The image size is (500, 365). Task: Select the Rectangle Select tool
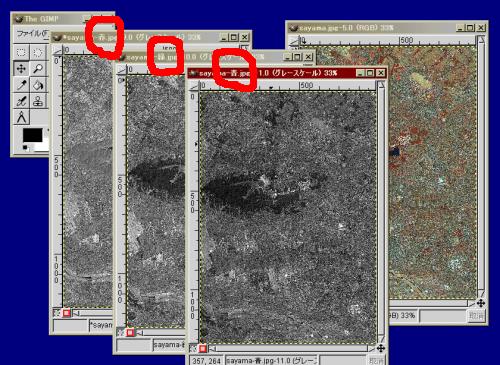pos(21,52)
